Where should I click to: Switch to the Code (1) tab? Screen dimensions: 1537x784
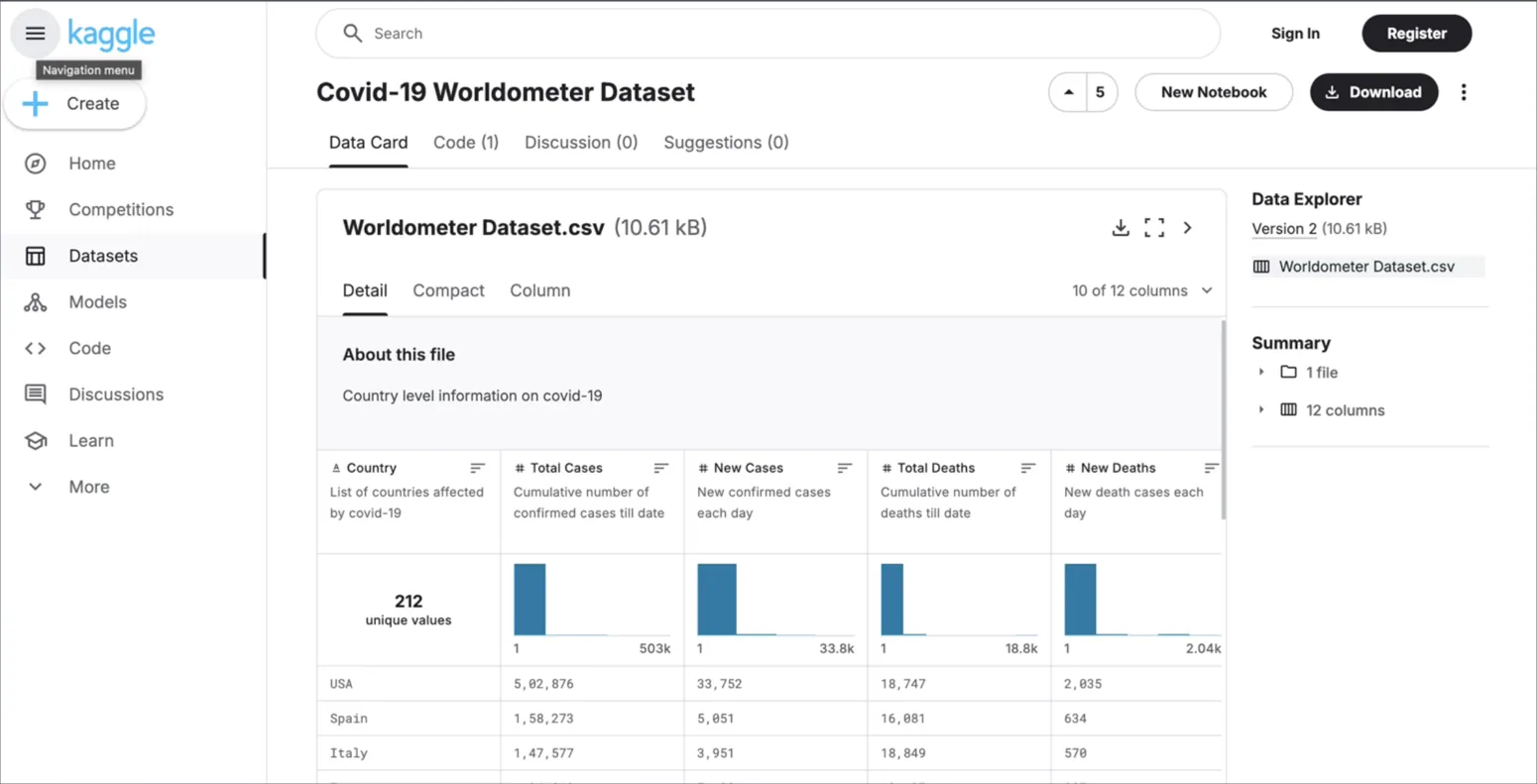click(466, 143)
